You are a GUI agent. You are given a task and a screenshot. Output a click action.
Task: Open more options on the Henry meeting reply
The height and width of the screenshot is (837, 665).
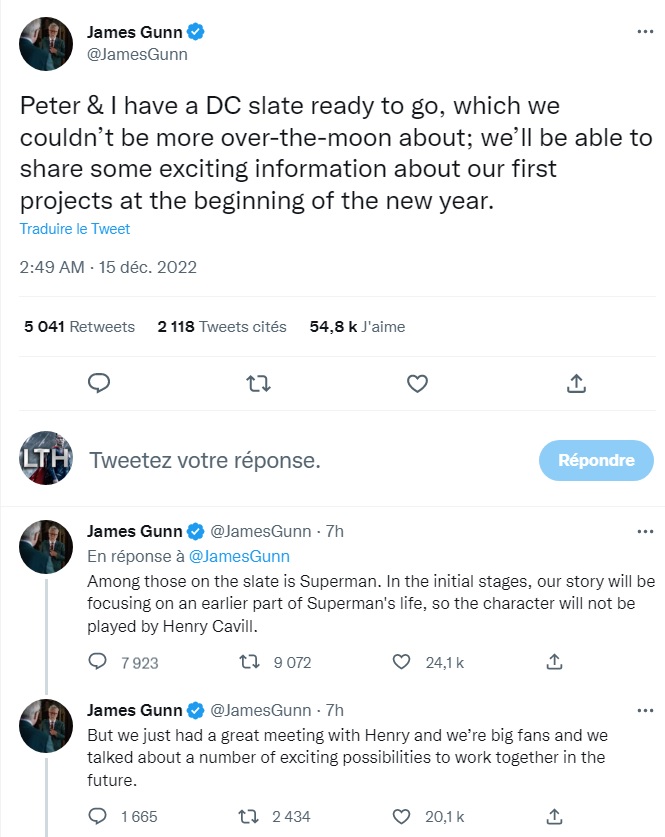645,710
